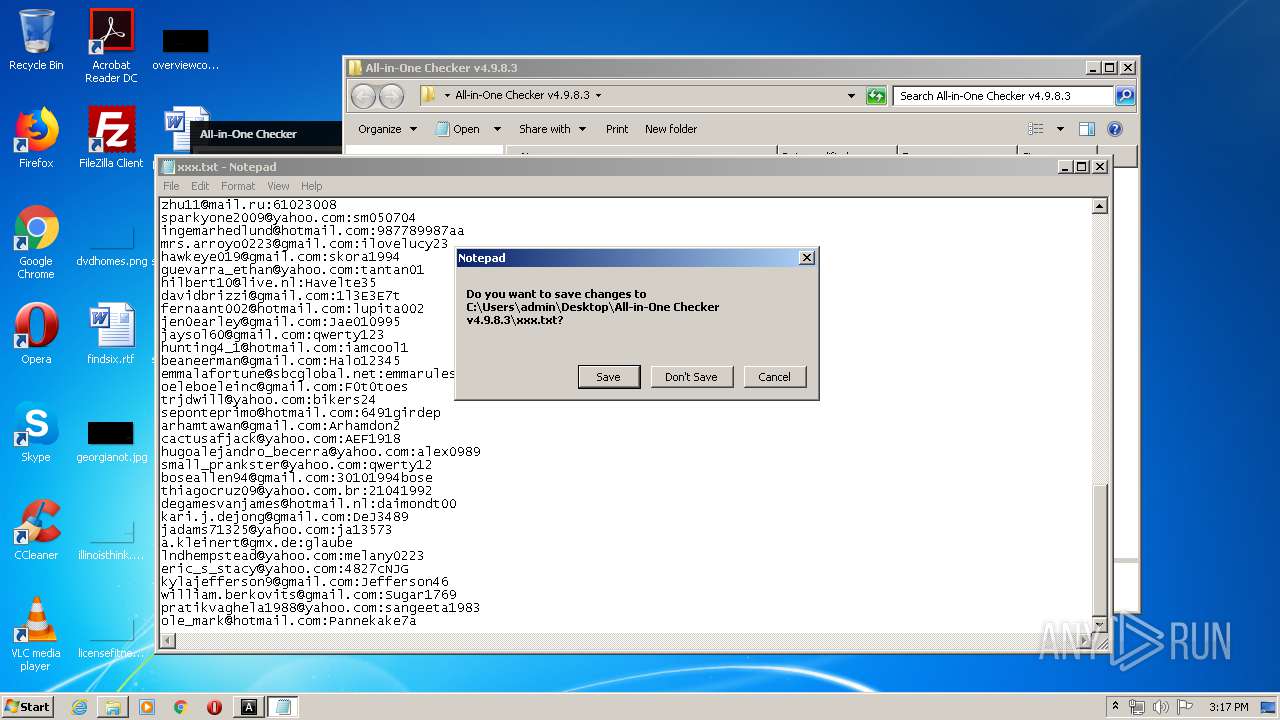This screenshot has height=720, width=1280.
Task: Launch CCleaner desktop shortcut
Action: point(36,530)
